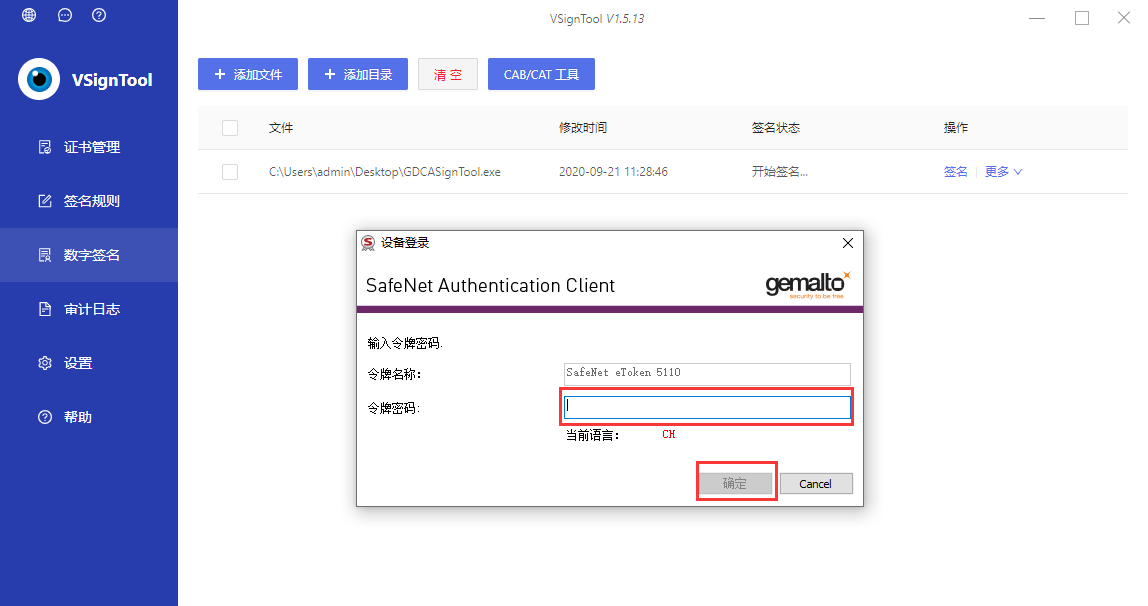This screenshot has height=606, width=1148.
Task: Click the SafeNet Authentication Client heading
Action: pos(490,285)
